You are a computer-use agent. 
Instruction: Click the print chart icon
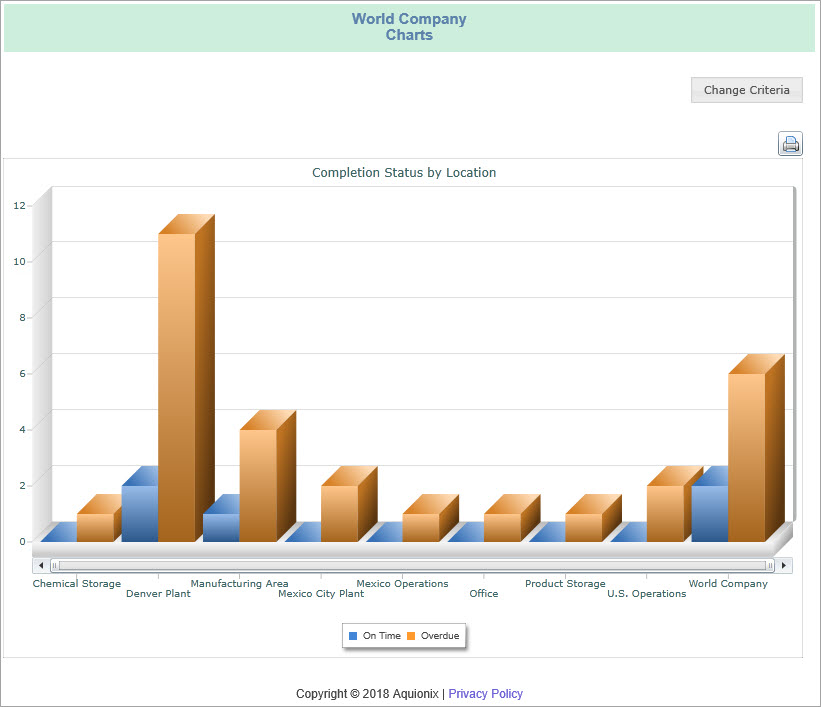(x=790, y=143)
